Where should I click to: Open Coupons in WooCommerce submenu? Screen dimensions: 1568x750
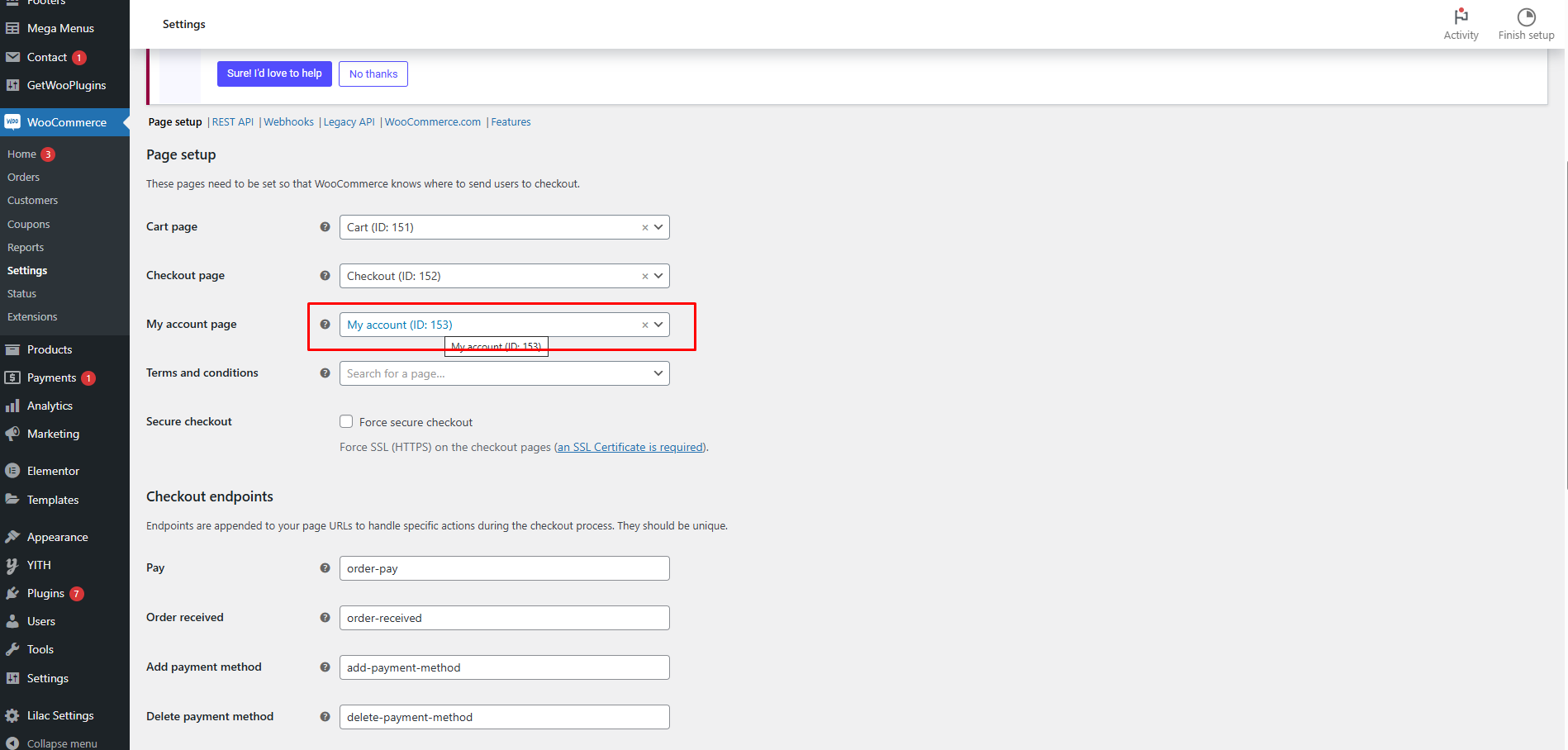pos(28,224)
